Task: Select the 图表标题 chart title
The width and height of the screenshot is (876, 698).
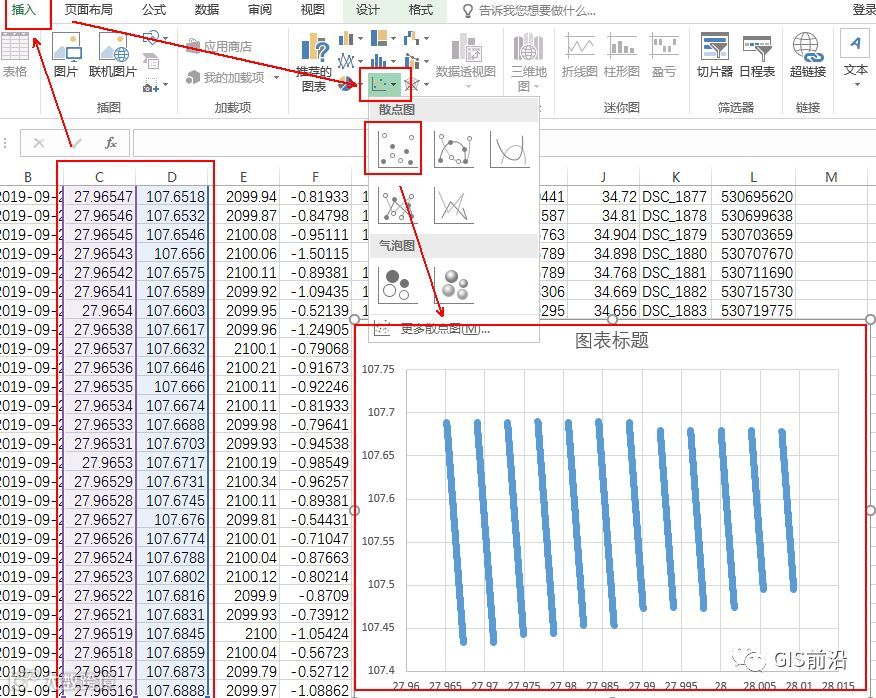Action: [x=612, y=340]
